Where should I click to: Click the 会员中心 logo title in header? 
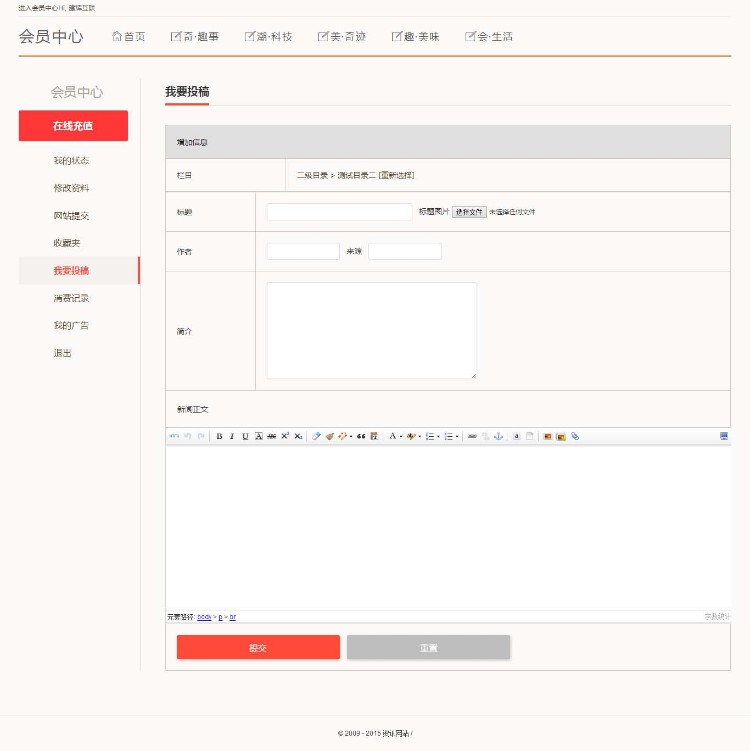point(51,36)
